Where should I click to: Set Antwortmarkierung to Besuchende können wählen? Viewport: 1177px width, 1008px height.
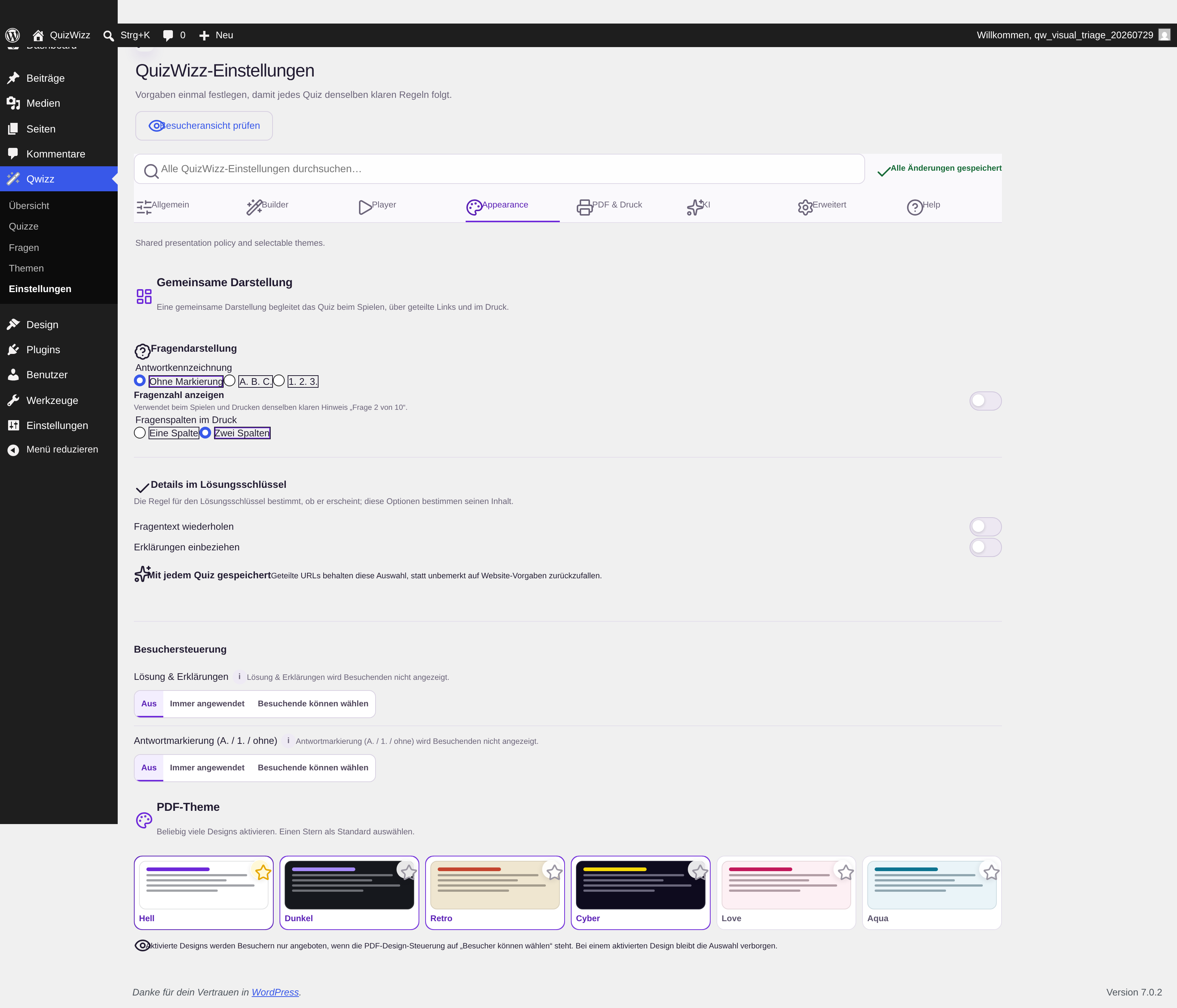313,768
